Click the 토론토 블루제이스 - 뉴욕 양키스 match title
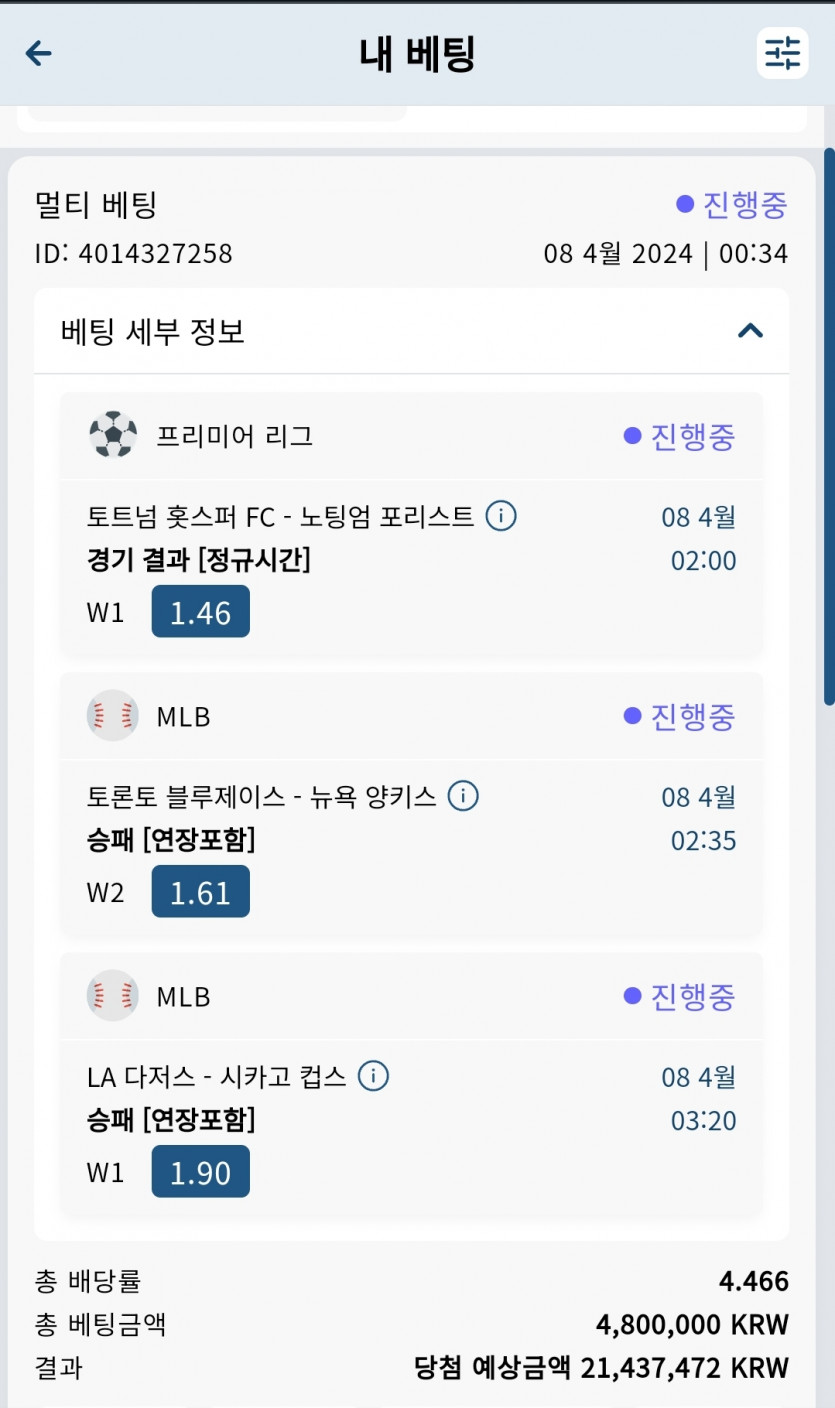This screenshot has width=835, height=1408. coord(262,797)
